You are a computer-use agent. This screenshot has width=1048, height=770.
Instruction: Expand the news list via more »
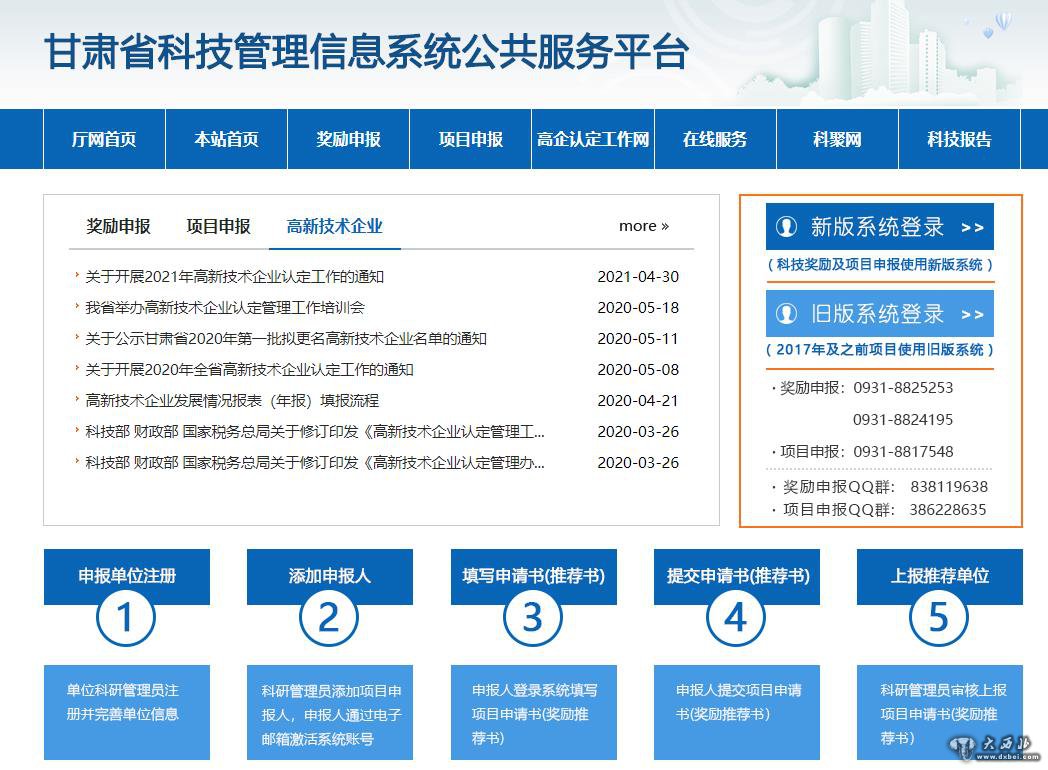point(643,226)
